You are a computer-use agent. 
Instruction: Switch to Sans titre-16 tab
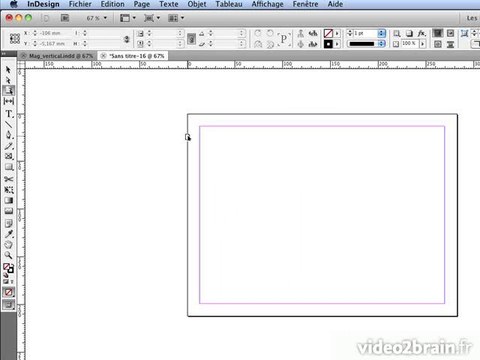[137, 56]
